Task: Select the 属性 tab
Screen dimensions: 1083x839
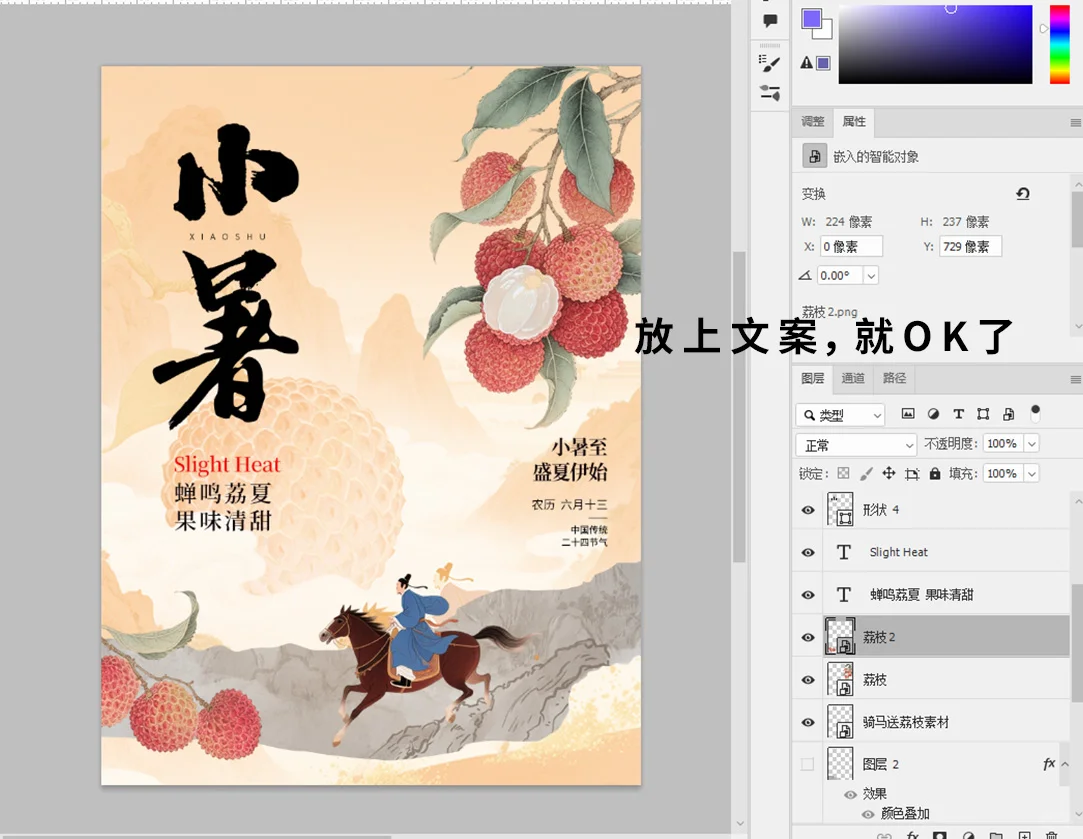Action: coord(854,122)
